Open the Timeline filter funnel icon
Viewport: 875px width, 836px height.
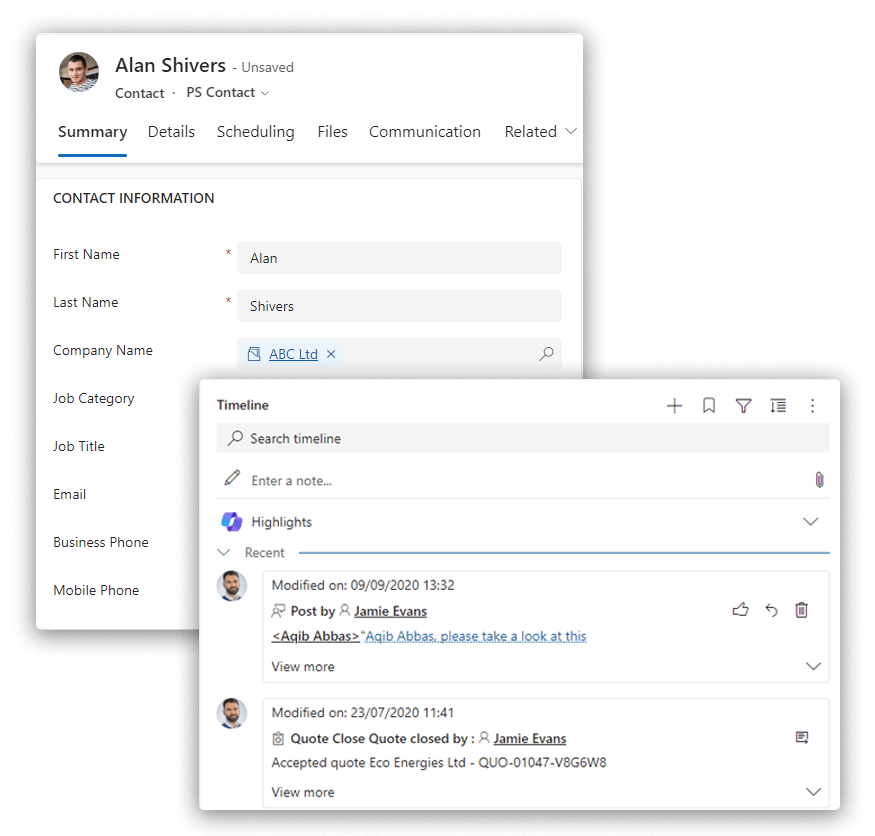(x=743, y=405)
